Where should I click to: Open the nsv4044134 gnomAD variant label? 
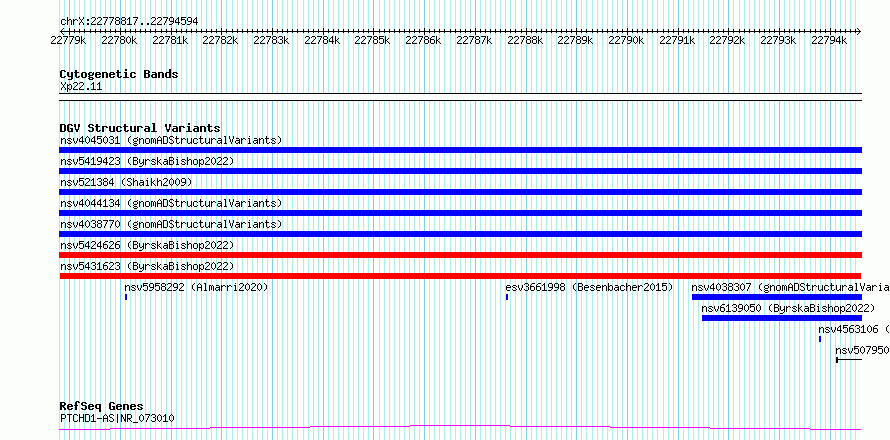click(x=171, y=203)
